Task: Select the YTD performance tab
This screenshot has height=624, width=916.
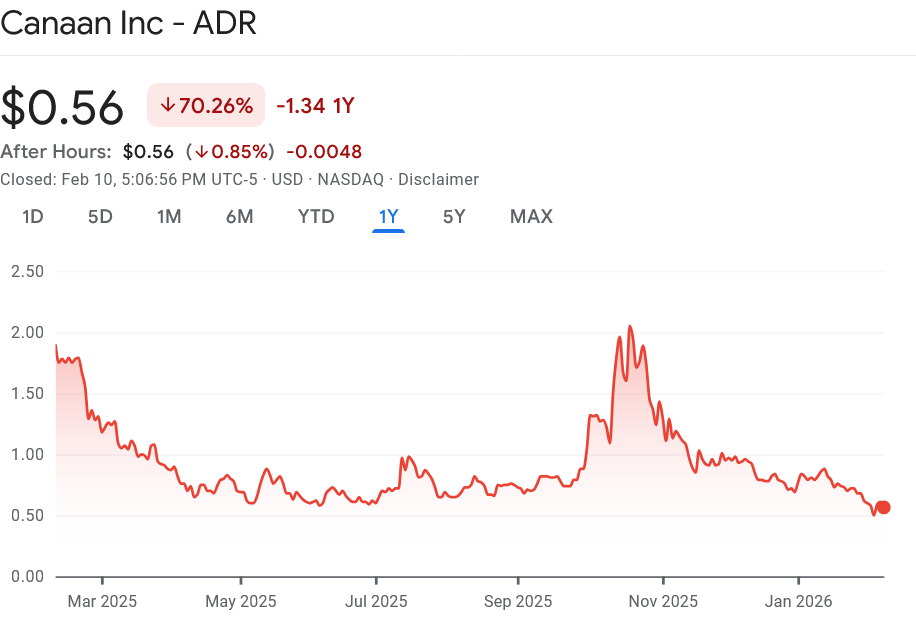Action: 316,216
